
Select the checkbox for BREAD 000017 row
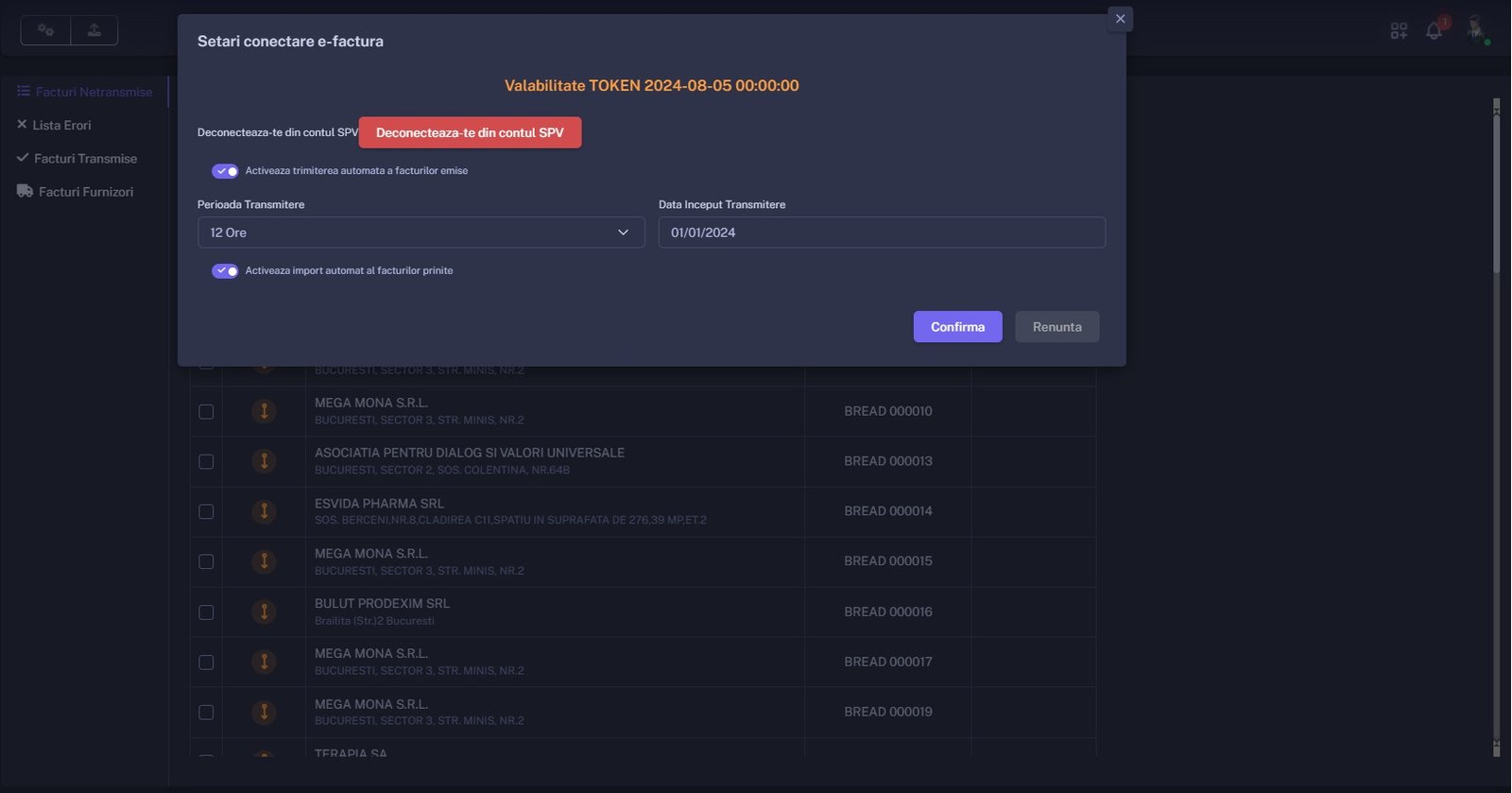pyautogui.click(x=206, y=663)
